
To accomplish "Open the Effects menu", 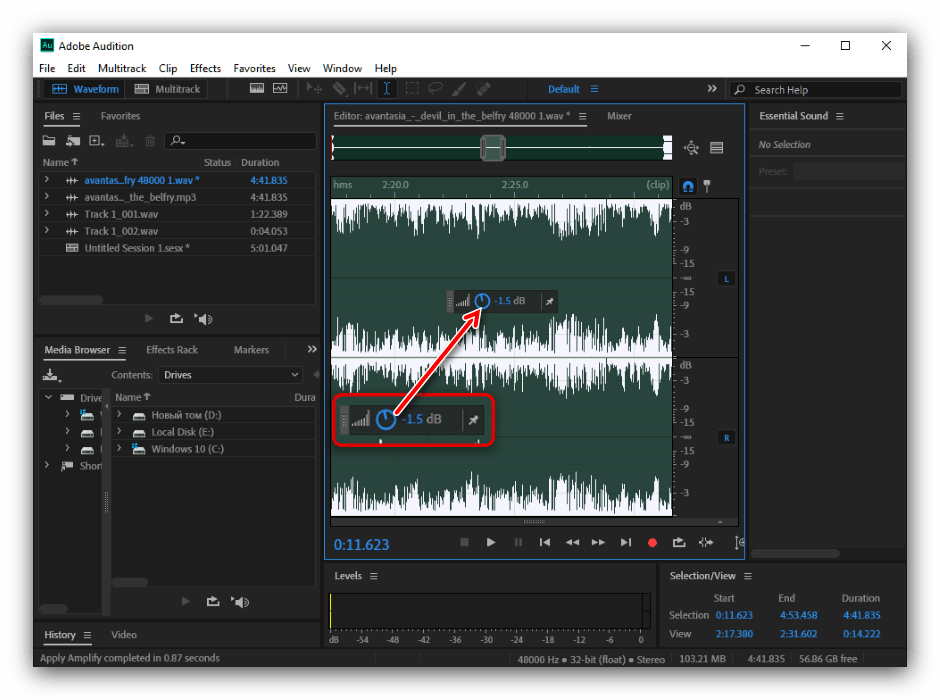I will tap(205, 68).
